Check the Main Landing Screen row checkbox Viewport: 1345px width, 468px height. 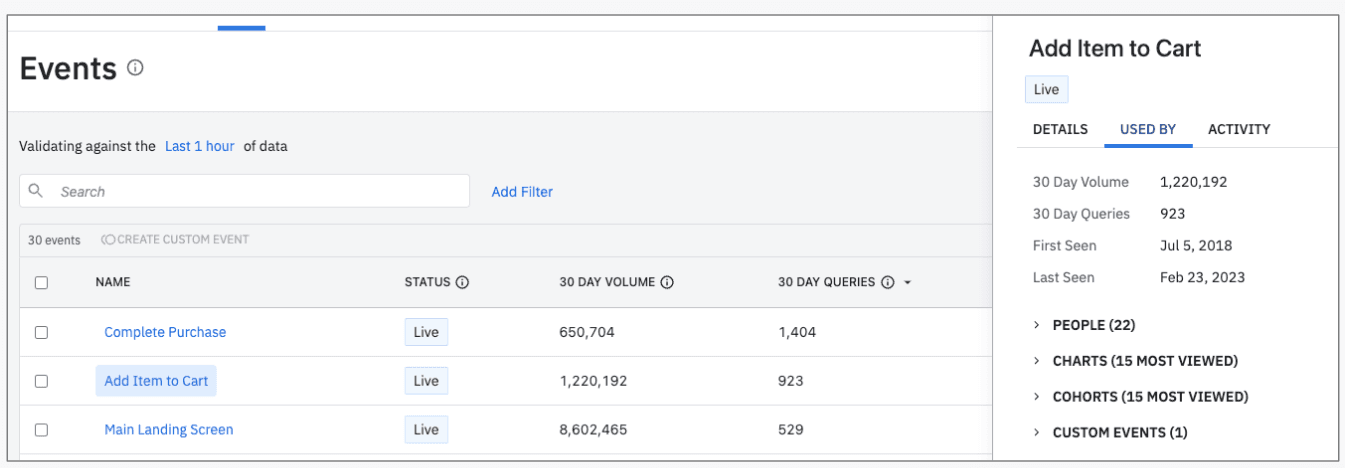pyautogui.click(x=41, y=430)
